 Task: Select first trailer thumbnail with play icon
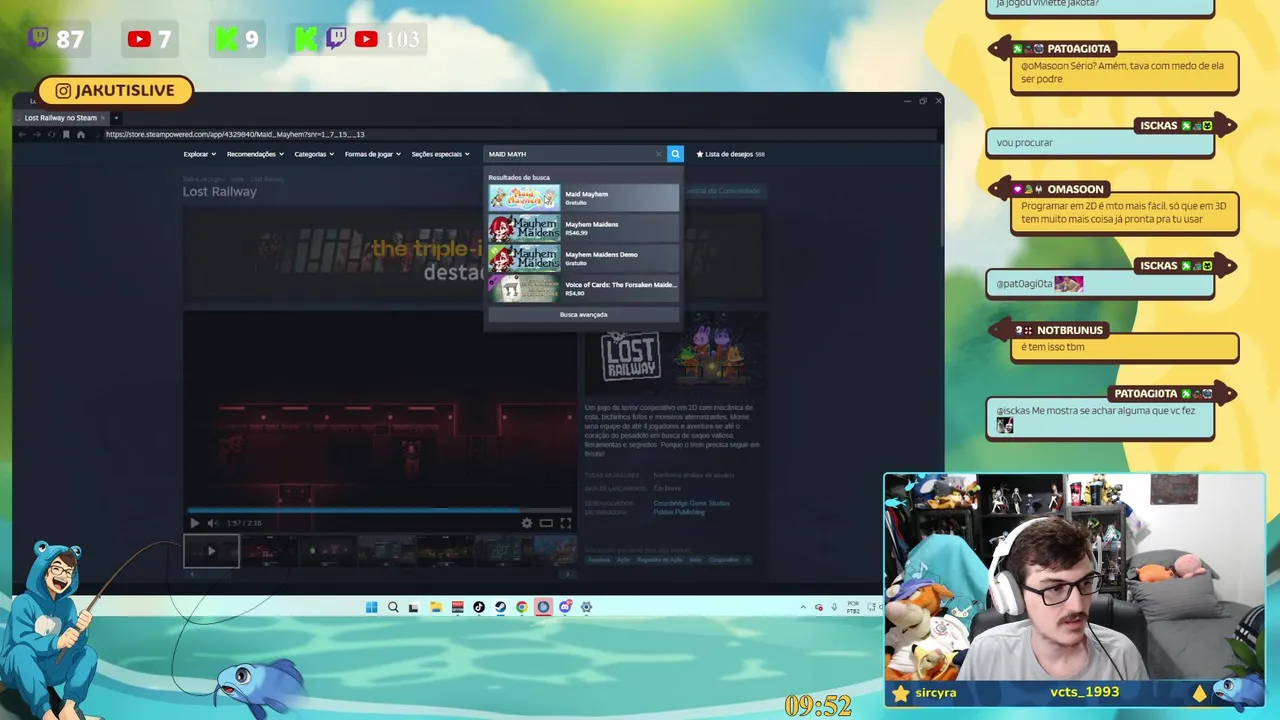point(211,551)
